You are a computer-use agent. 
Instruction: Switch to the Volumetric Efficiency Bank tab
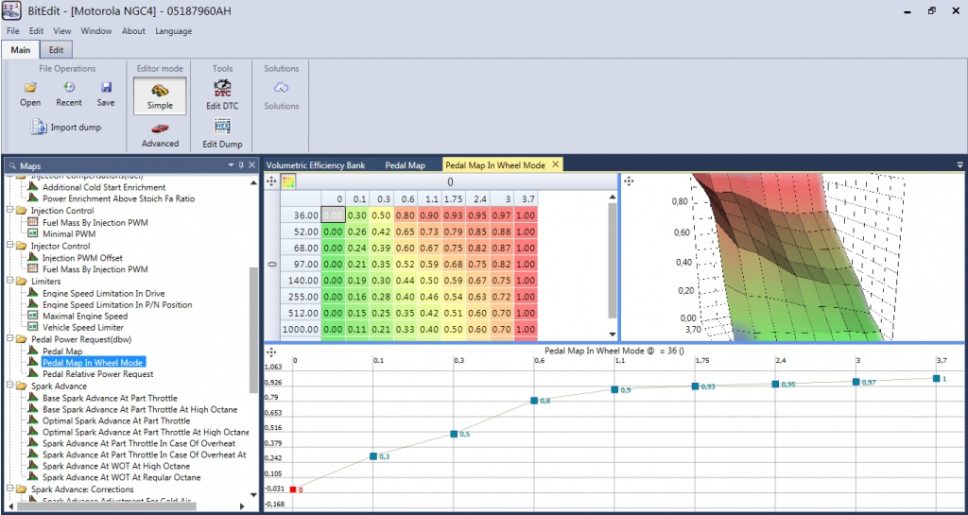pos(316,164)
